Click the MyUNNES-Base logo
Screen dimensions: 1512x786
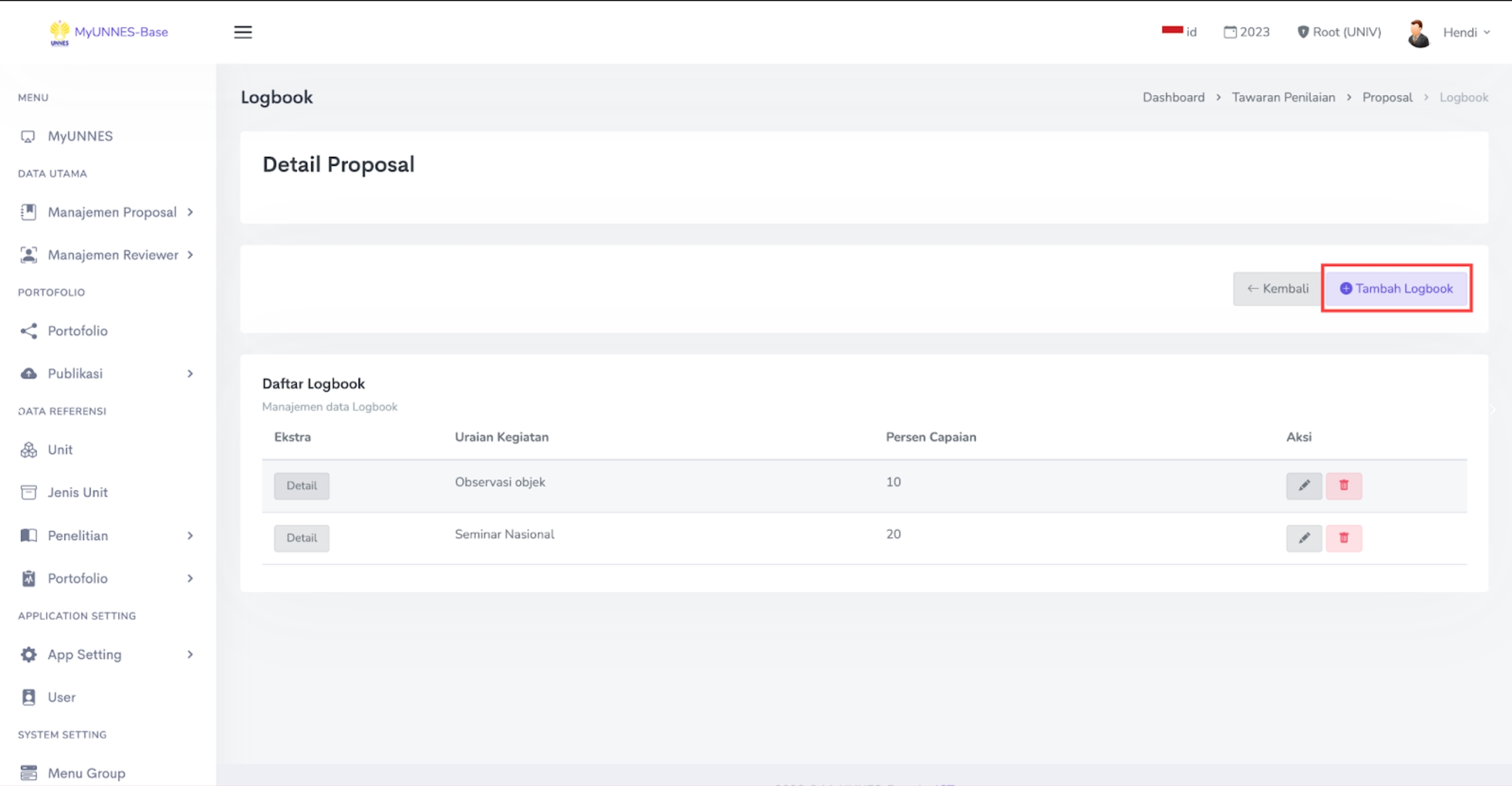tap(109, 32)
